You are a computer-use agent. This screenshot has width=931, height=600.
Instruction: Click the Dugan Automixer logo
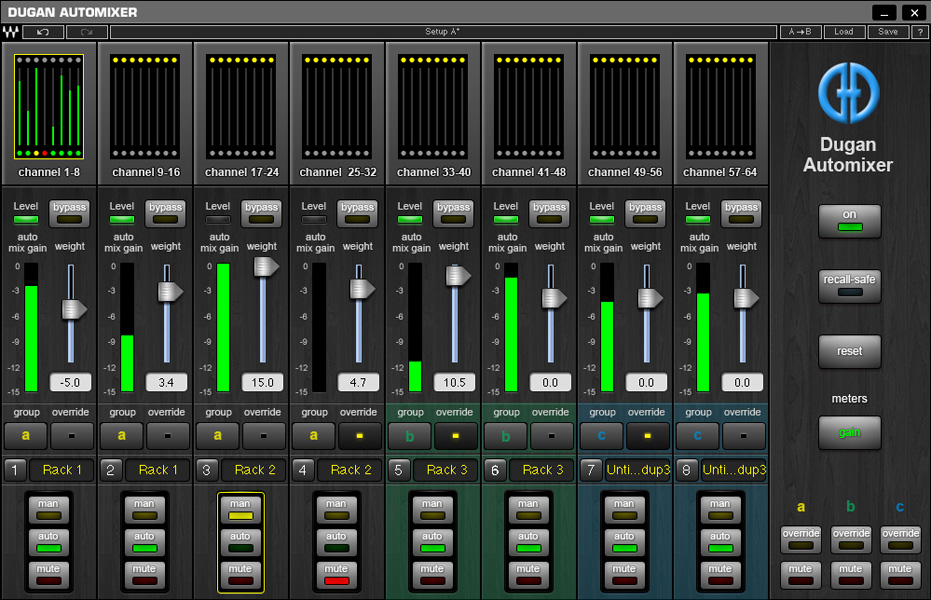(x=848, y=93)
